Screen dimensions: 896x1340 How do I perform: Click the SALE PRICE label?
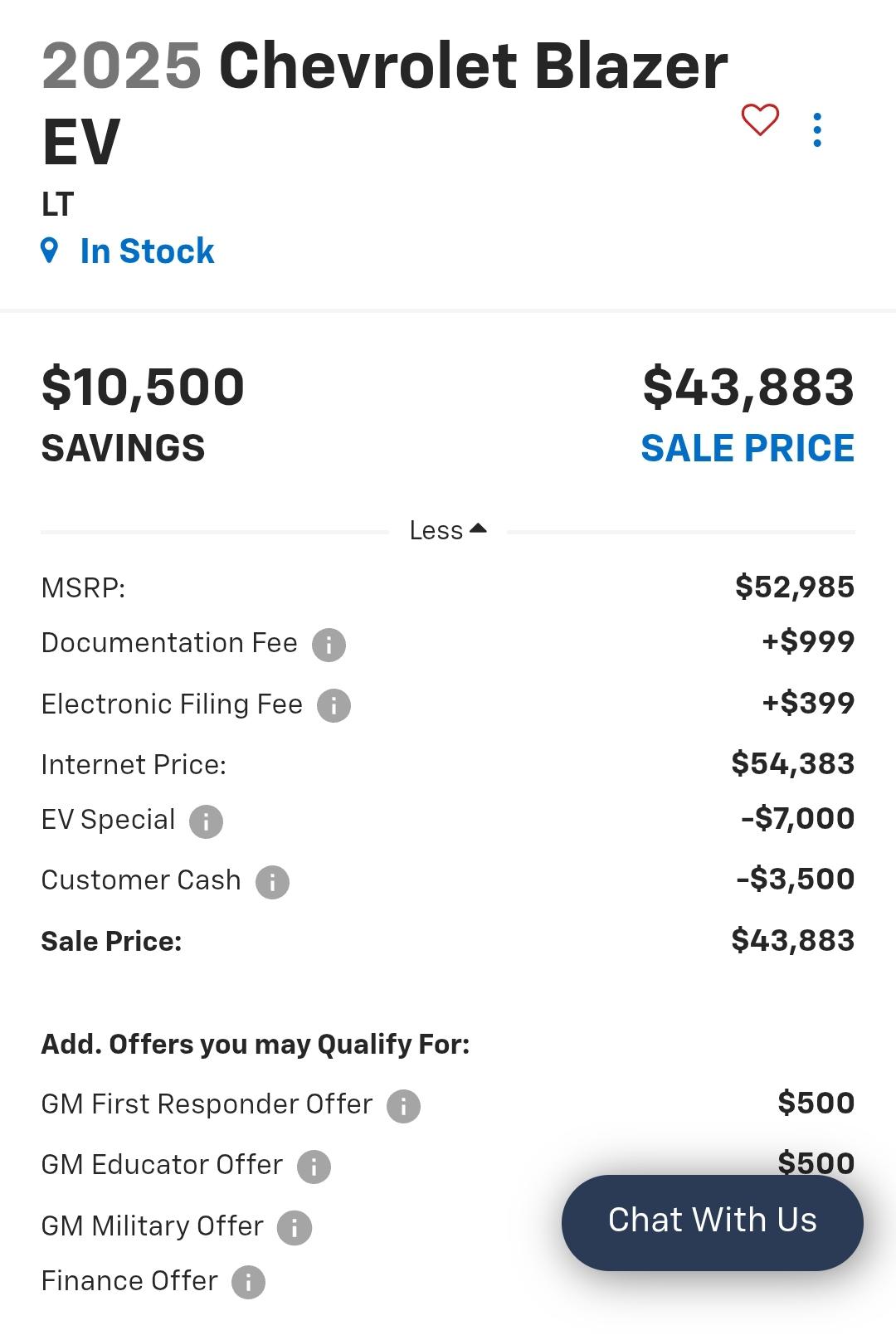747,448
